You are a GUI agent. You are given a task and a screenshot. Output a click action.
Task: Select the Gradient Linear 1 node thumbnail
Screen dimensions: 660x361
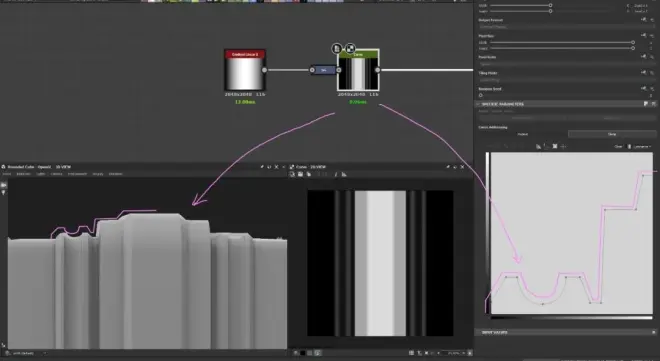tap(245, 70)
